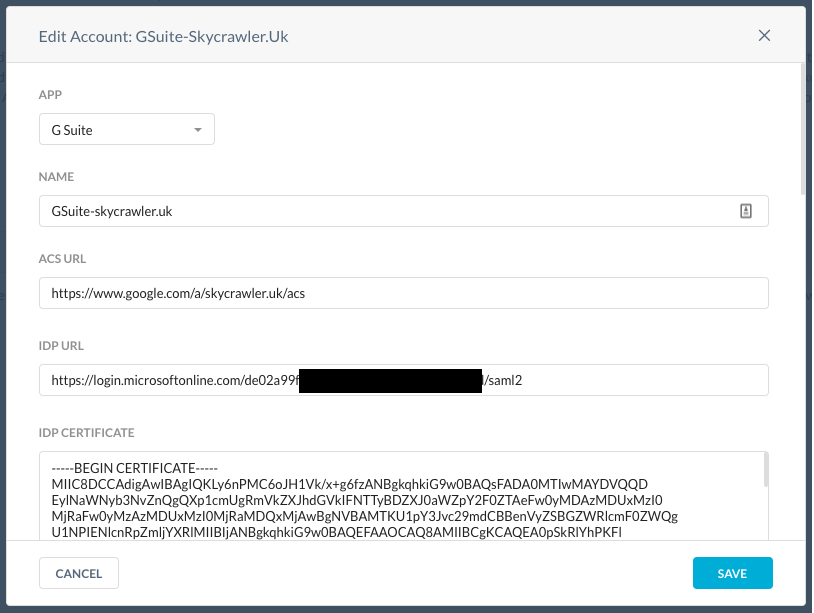Click the IDP URL field label
Viewport: 814px width, 613px height.
coord(61,346)
